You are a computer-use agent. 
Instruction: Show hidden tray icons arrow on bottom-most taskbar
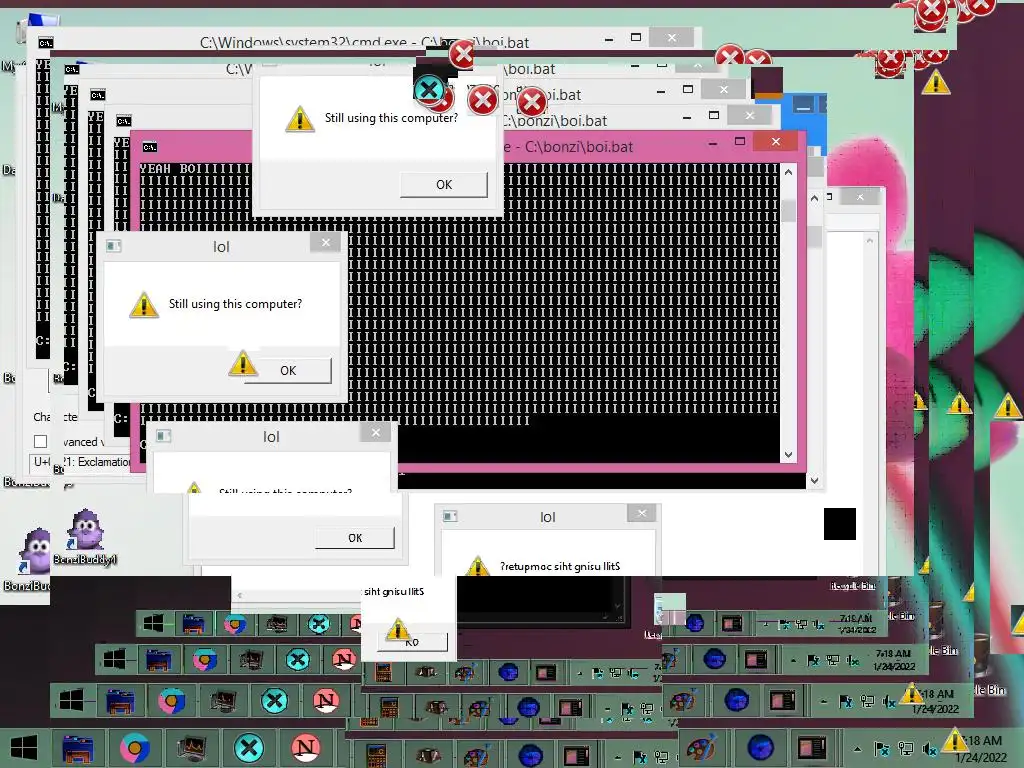(x=857, y=749)
